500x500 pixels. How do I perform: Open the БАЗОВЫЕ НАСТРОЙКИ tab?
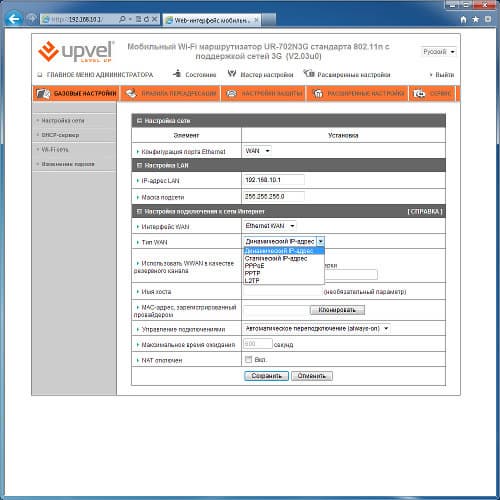pos(76,94)
